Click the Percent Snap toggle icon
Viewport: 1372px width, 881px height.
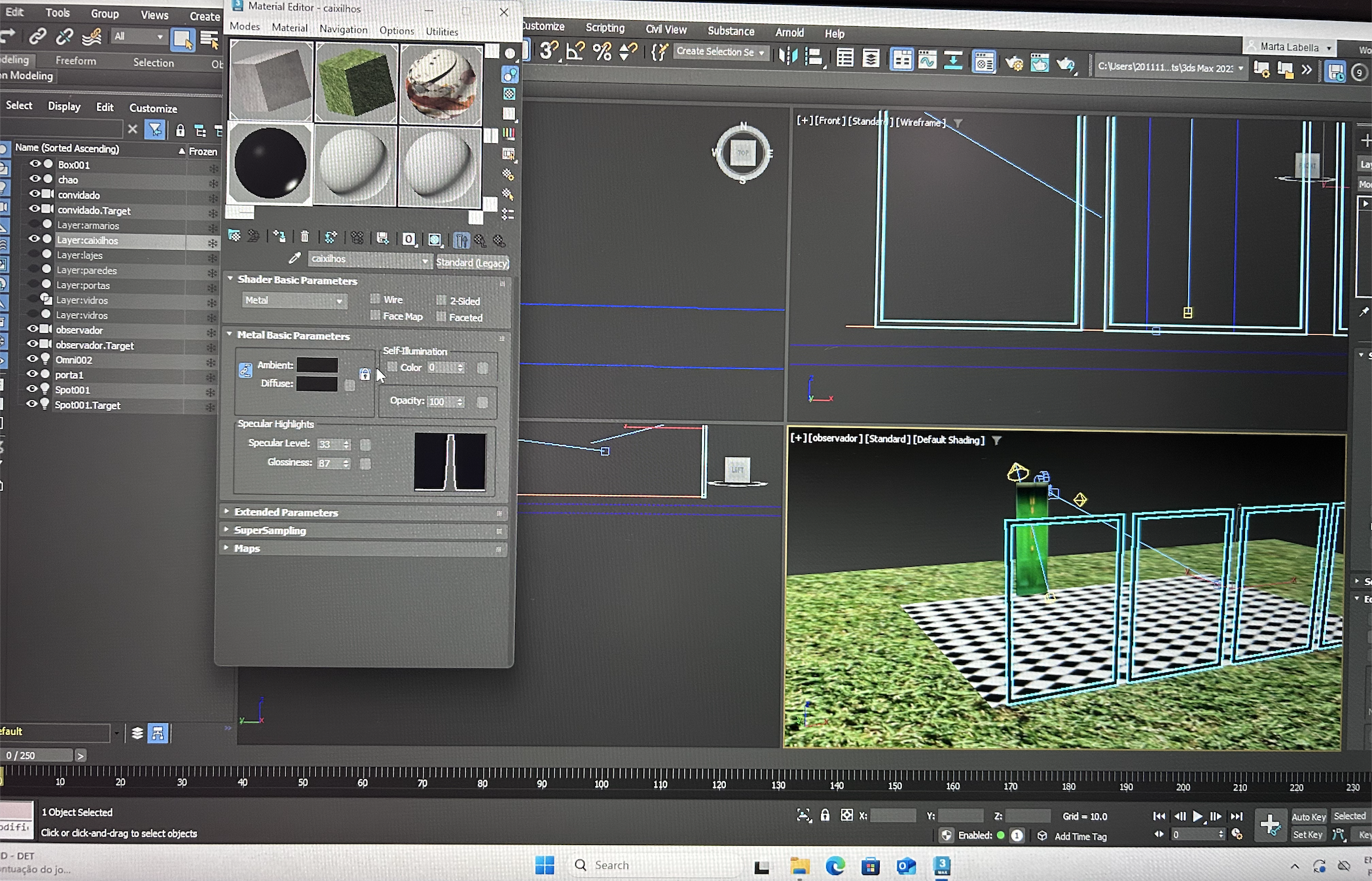[x=602, y=52]
